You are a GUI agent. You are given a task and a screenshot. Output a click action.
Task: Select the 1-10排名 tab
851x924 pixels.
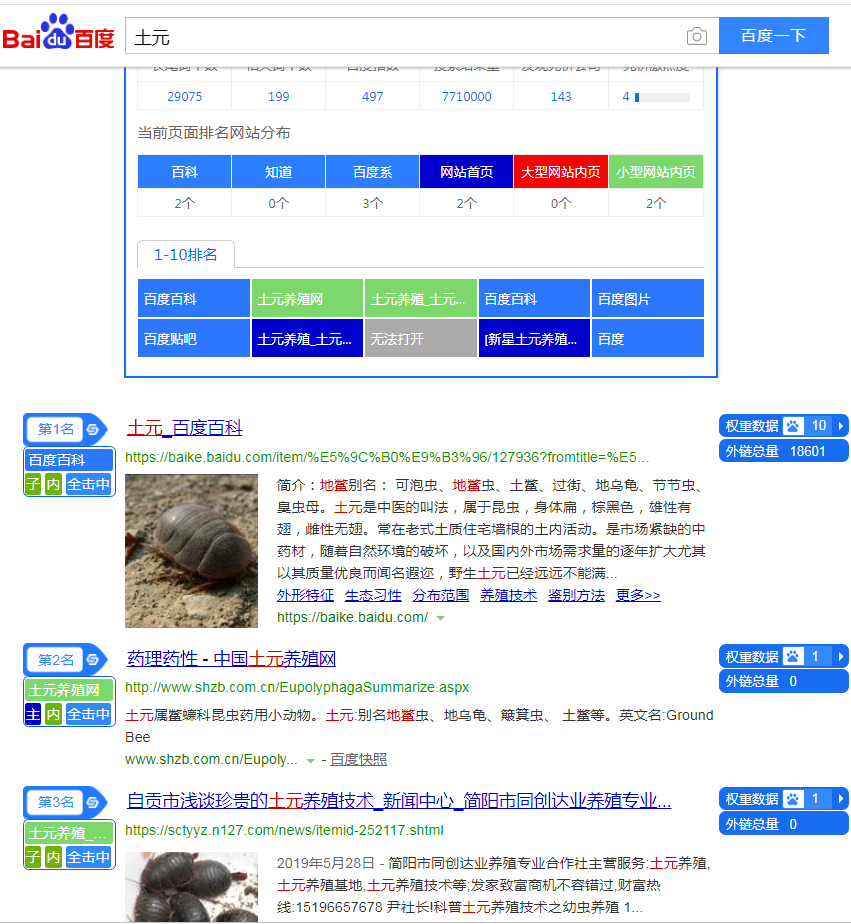pos(186,255)
